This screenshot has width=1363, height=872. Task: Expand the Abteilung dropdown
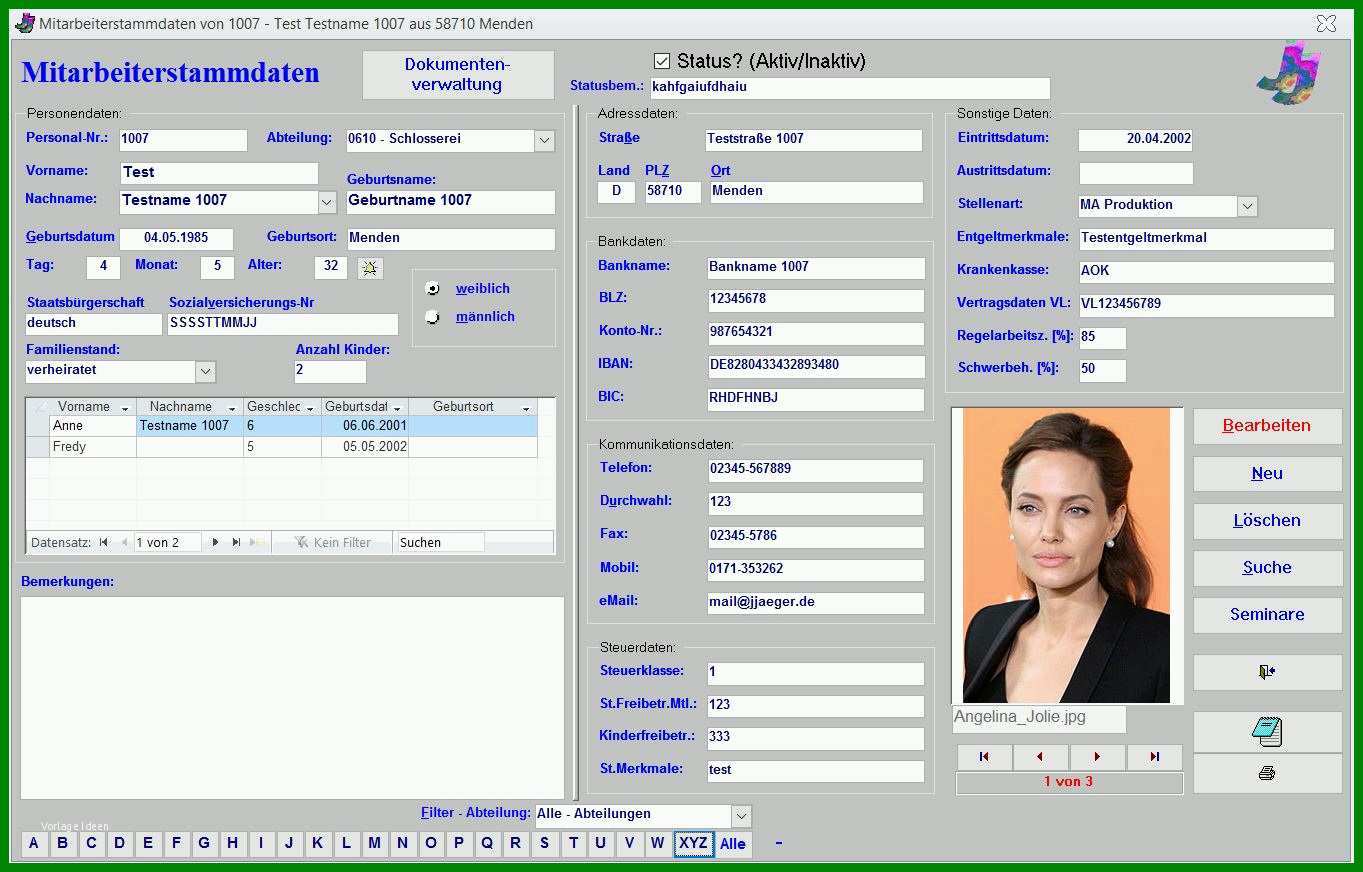[544, 140]
